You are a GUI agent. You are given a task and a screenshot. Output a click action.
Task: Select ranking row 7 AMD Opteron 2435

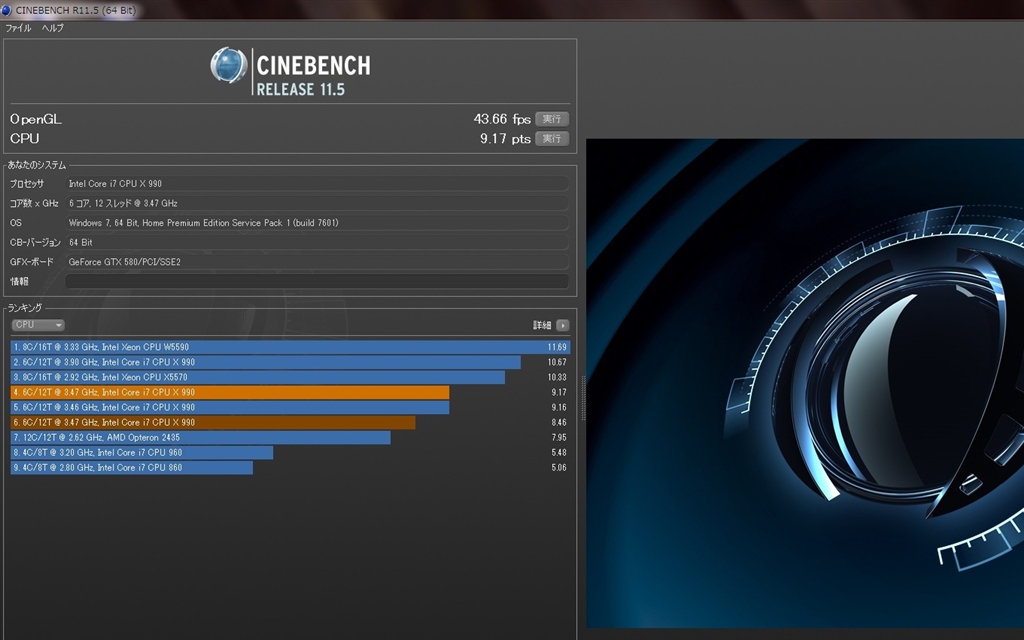click(x=291, y=437)
